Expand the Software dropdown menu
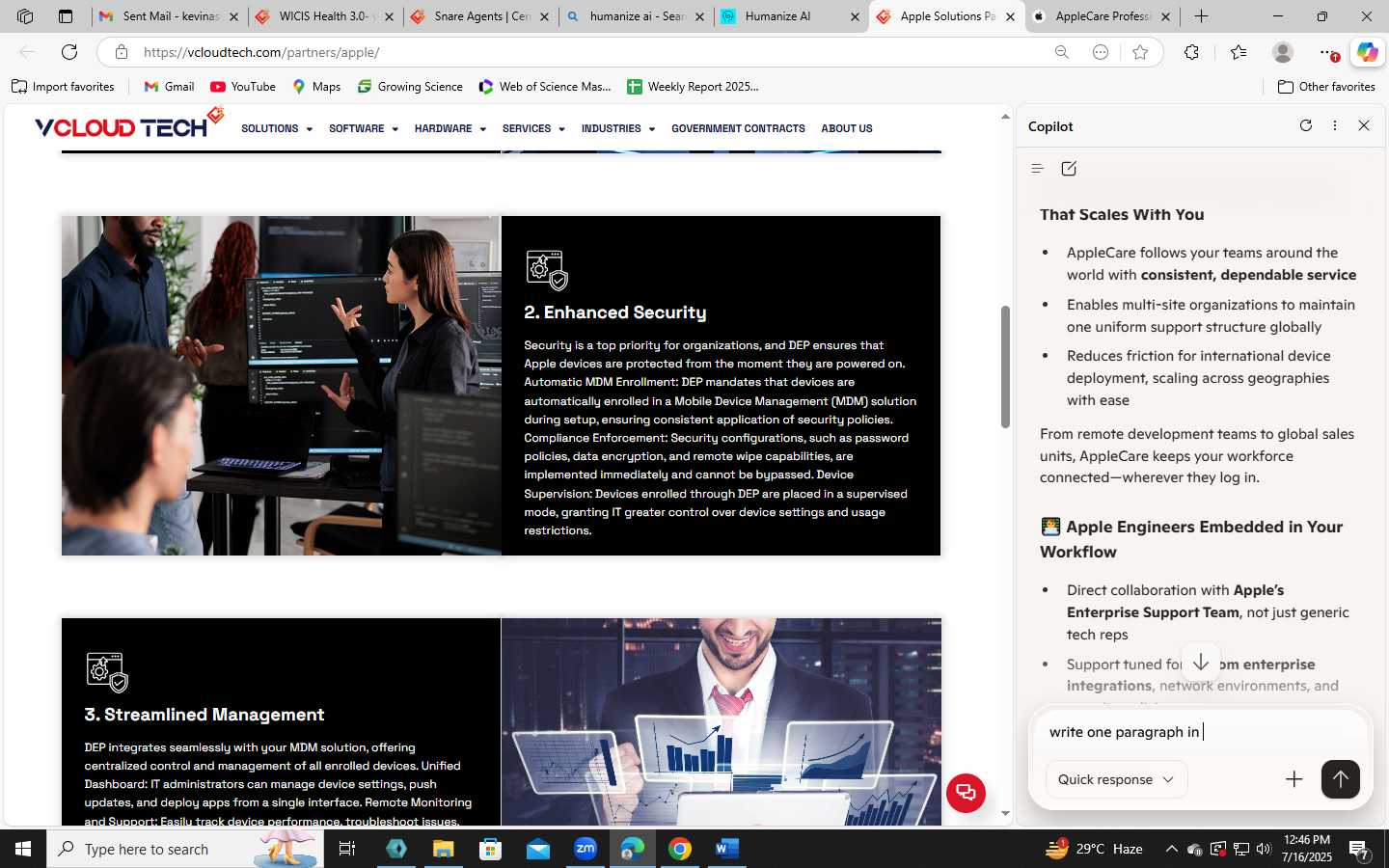1389x868 pixels. pos(364,128)
